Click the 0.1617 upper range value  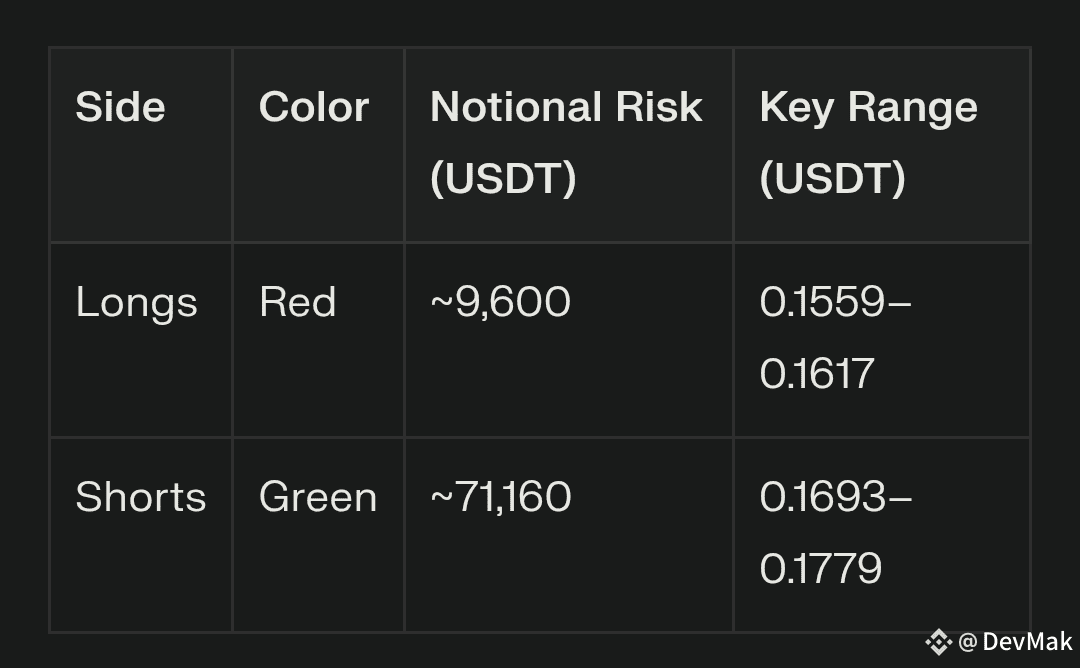[816, 374]
